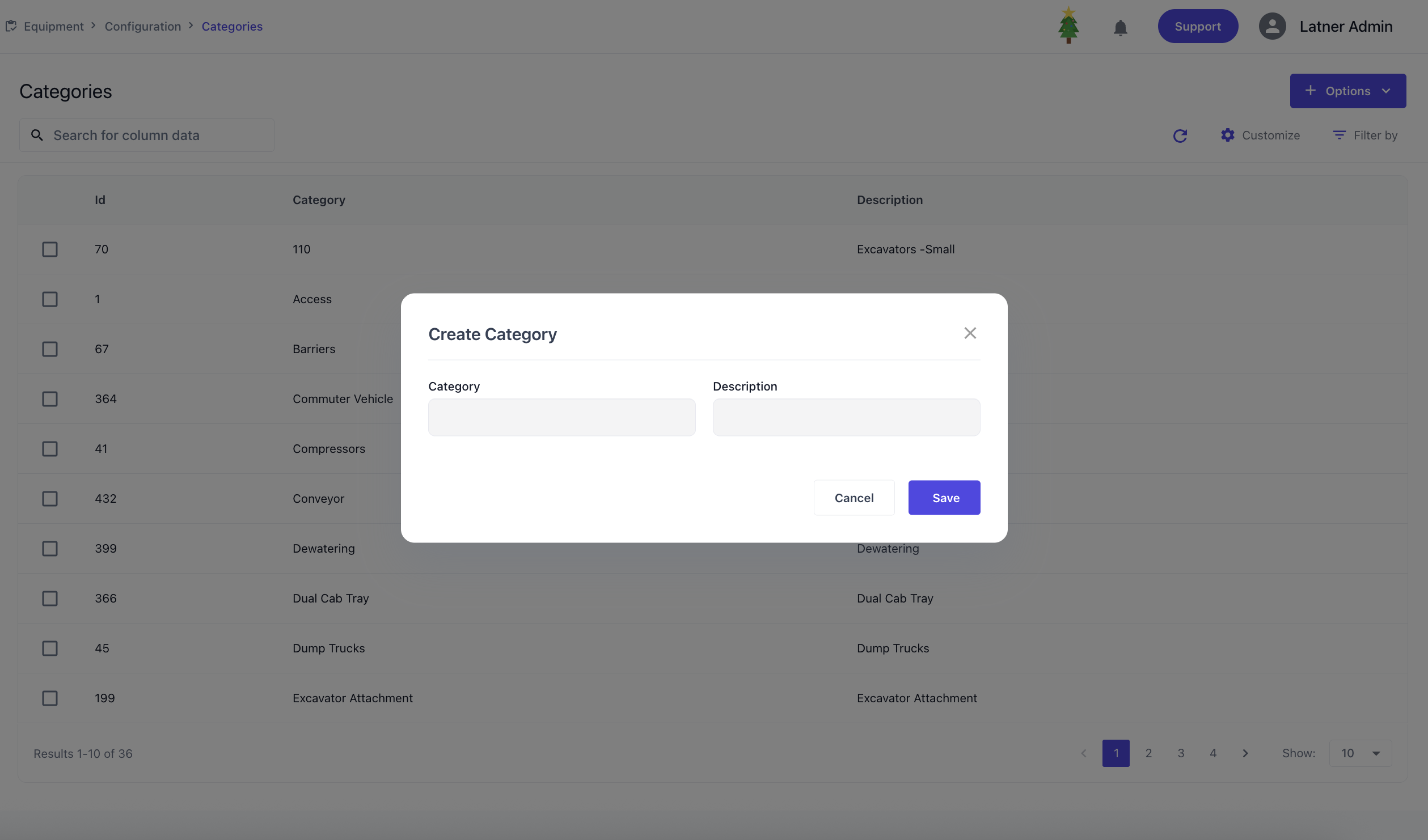1428x840 pixels.
Task: Click the search magnifier icon
Action: (x=37, y=135)
